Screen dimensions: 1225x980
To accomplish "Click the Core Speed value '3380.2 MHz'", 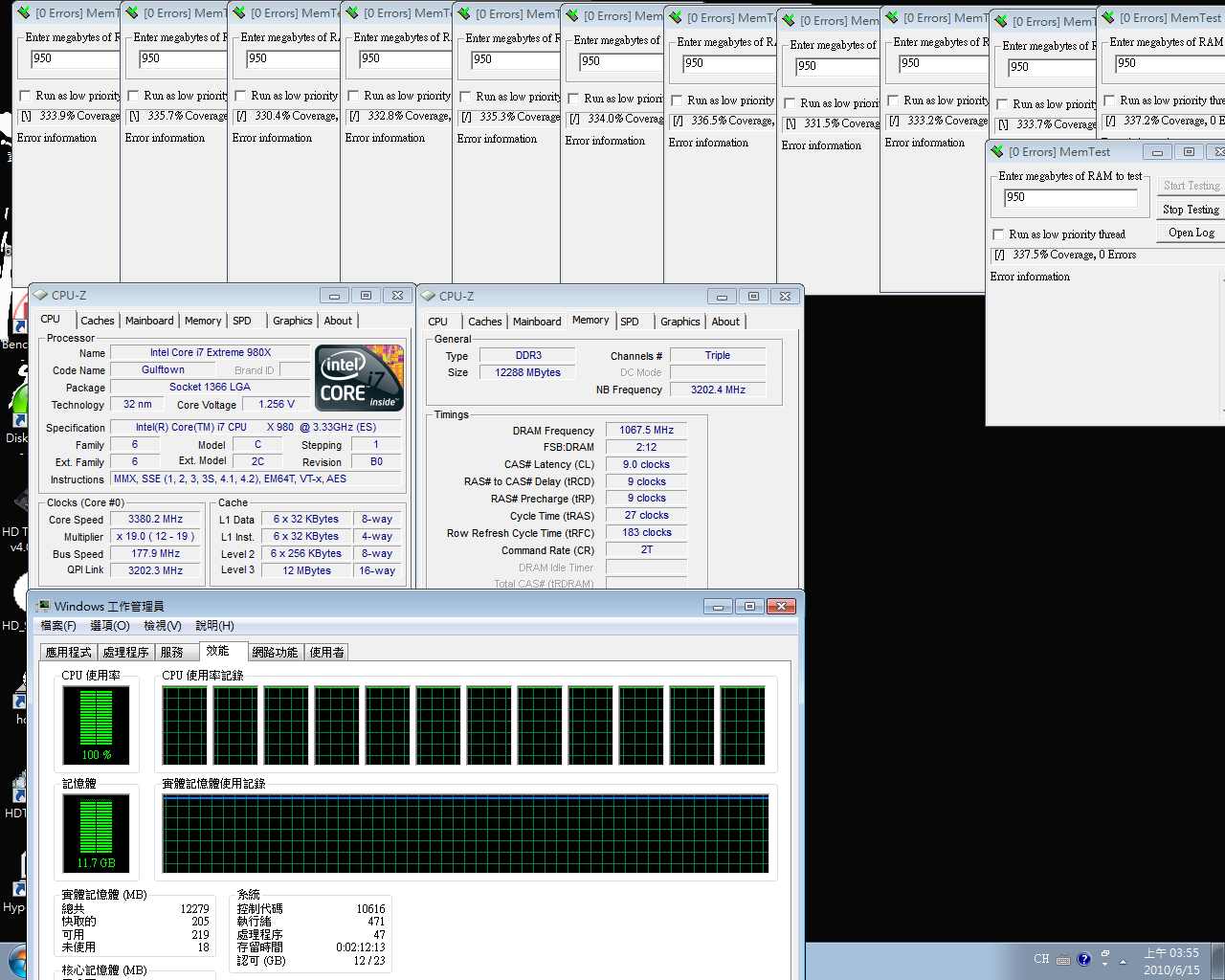I will pos(155,519).
